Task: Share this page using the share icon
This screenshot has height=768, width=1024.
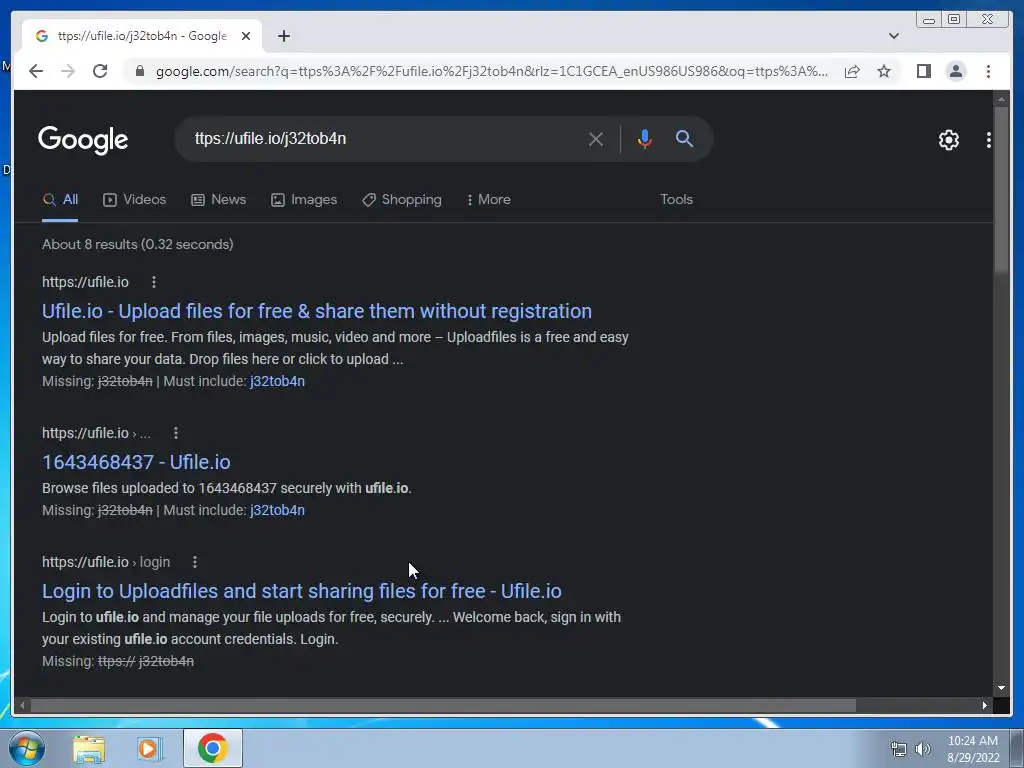Action: (x=852, y=71)
